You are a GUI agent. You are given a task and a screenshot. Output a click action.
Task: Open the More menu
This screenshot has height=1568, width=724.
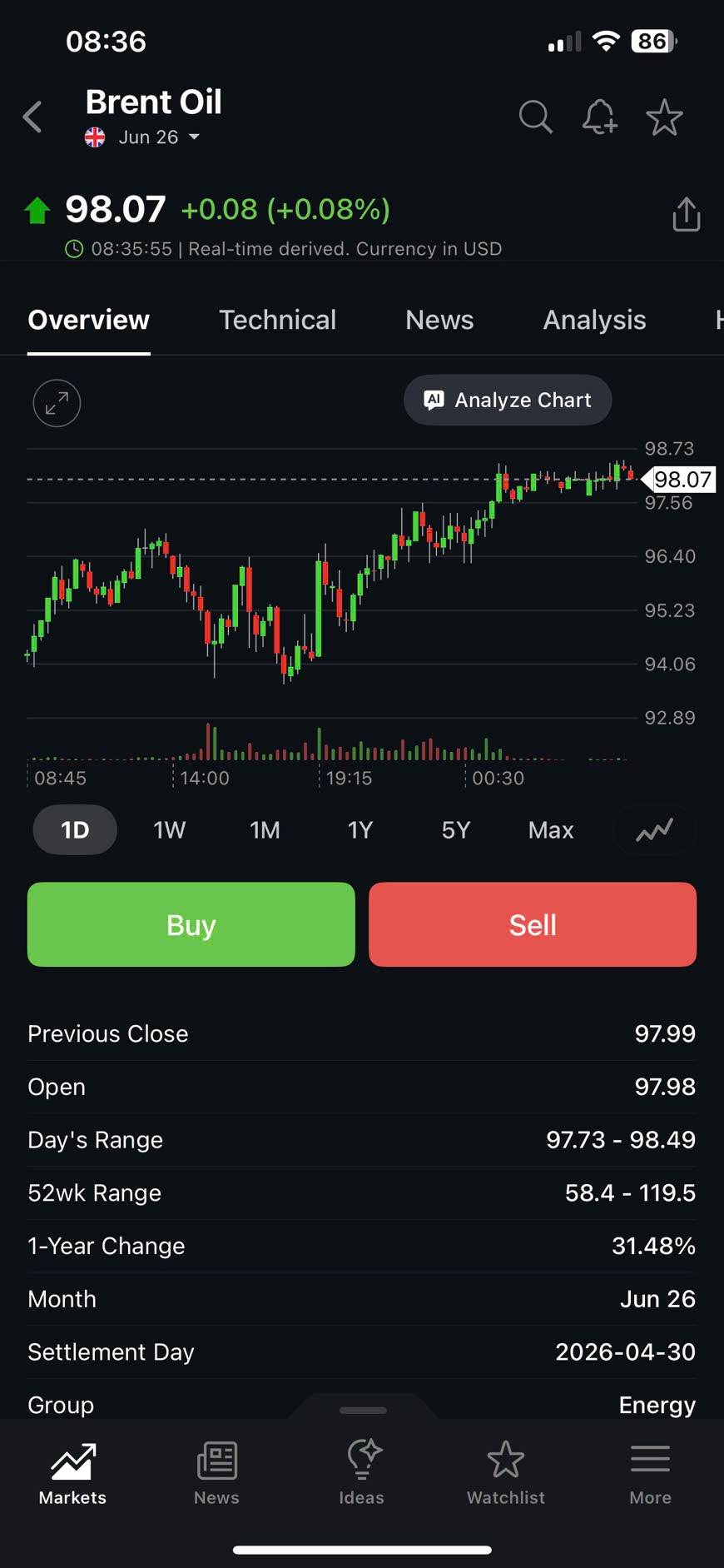tap(650, 1472)
